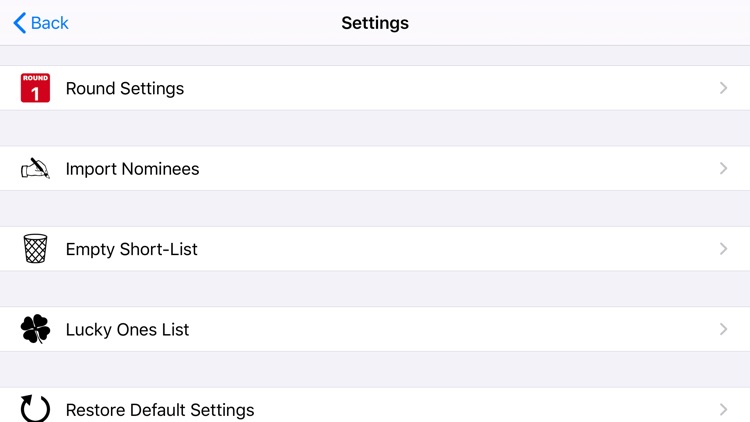This screenshot has width=750, height=422.
Task: Tap the wastebasket Empty Short-List icon
Action: (x=35, y=249)
